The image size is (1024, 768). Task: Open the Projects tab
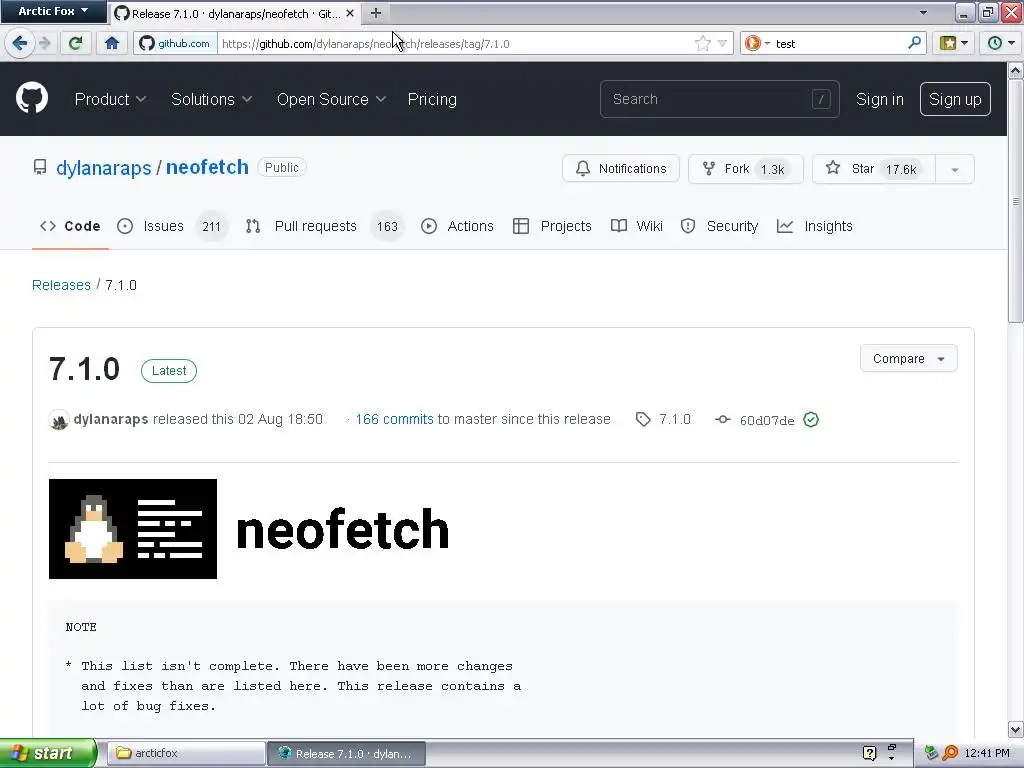[552, 226]
